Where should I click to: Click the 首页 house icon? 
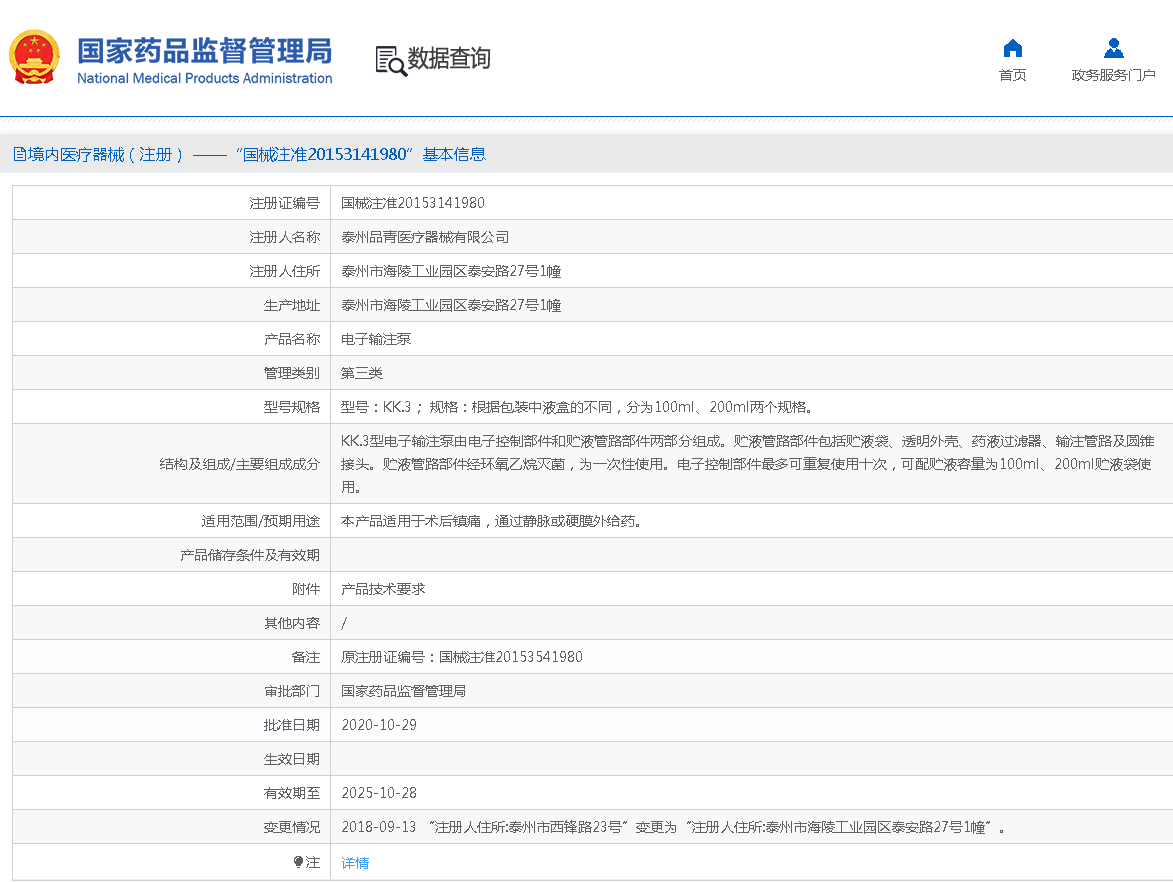tap(1012, 48)
